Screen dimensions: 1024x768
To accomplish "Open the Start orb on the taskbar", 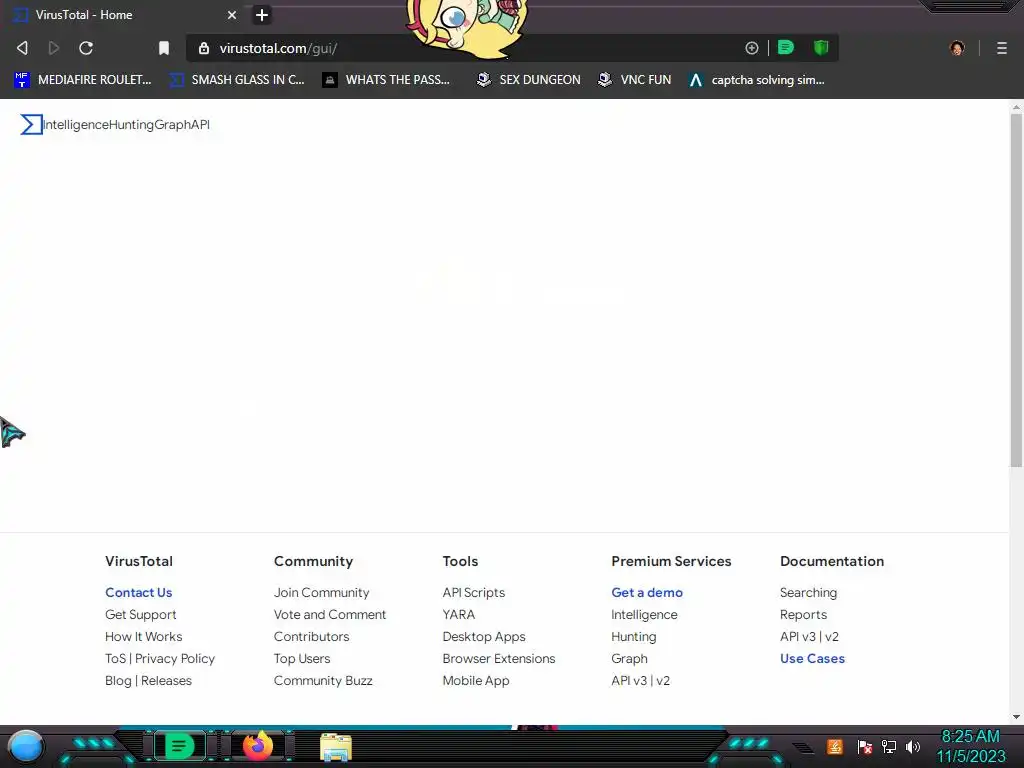I will (x=26, y=746).
